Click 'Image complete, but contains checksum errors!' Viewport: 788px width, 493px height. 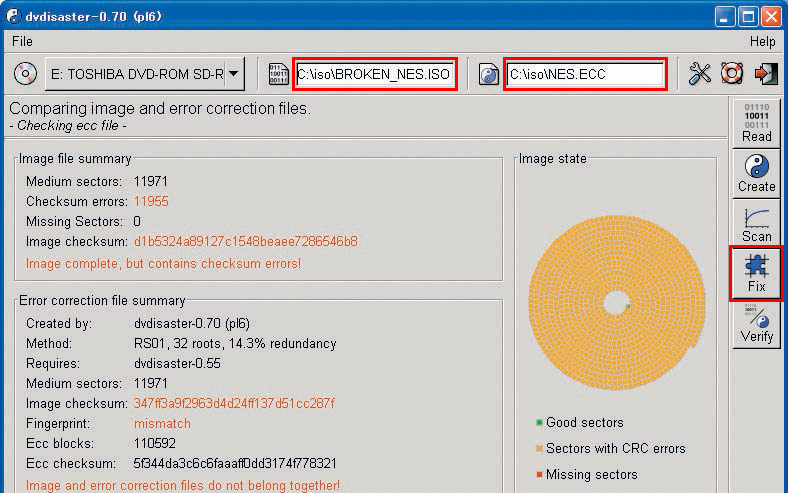point(163,264)
